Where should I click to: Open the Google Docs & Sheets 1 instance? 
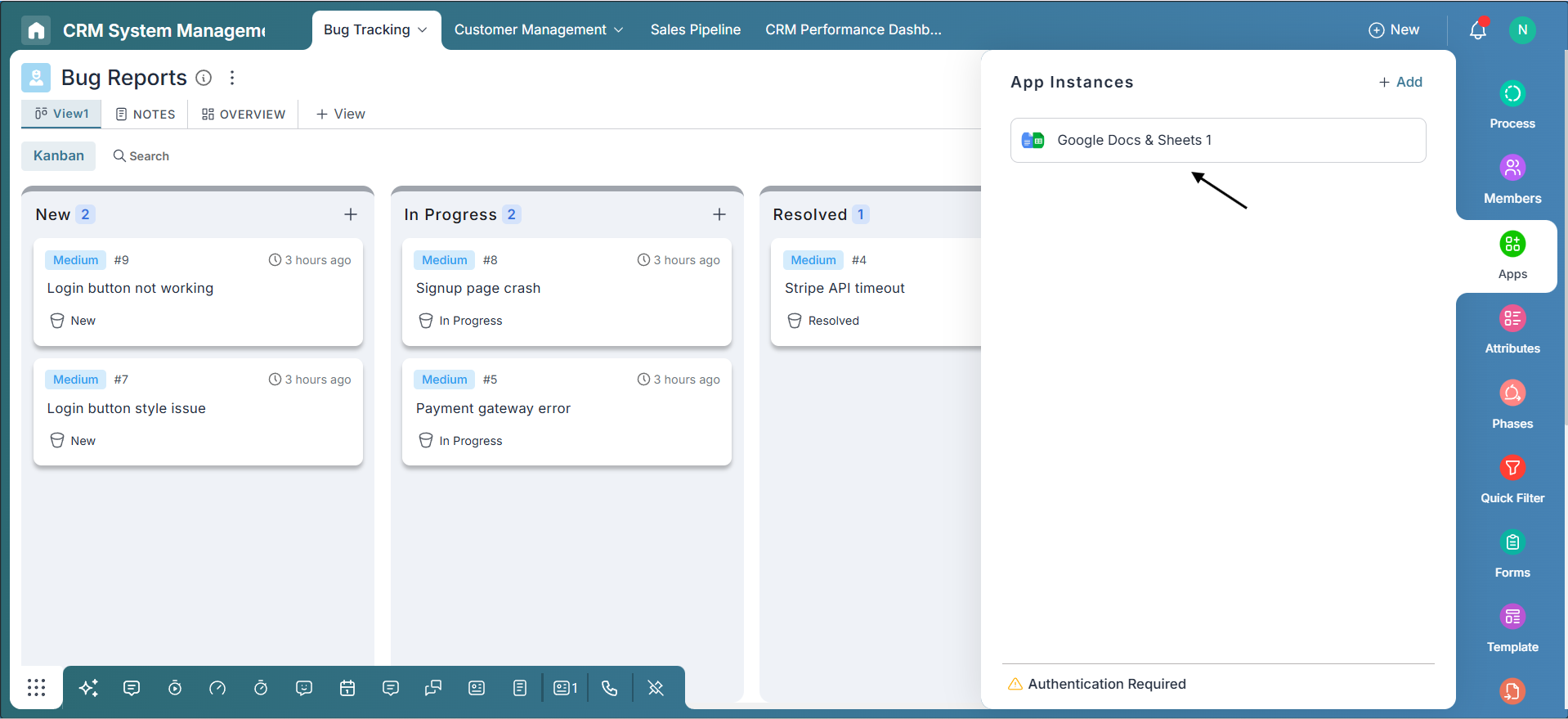coord(1218,141)
